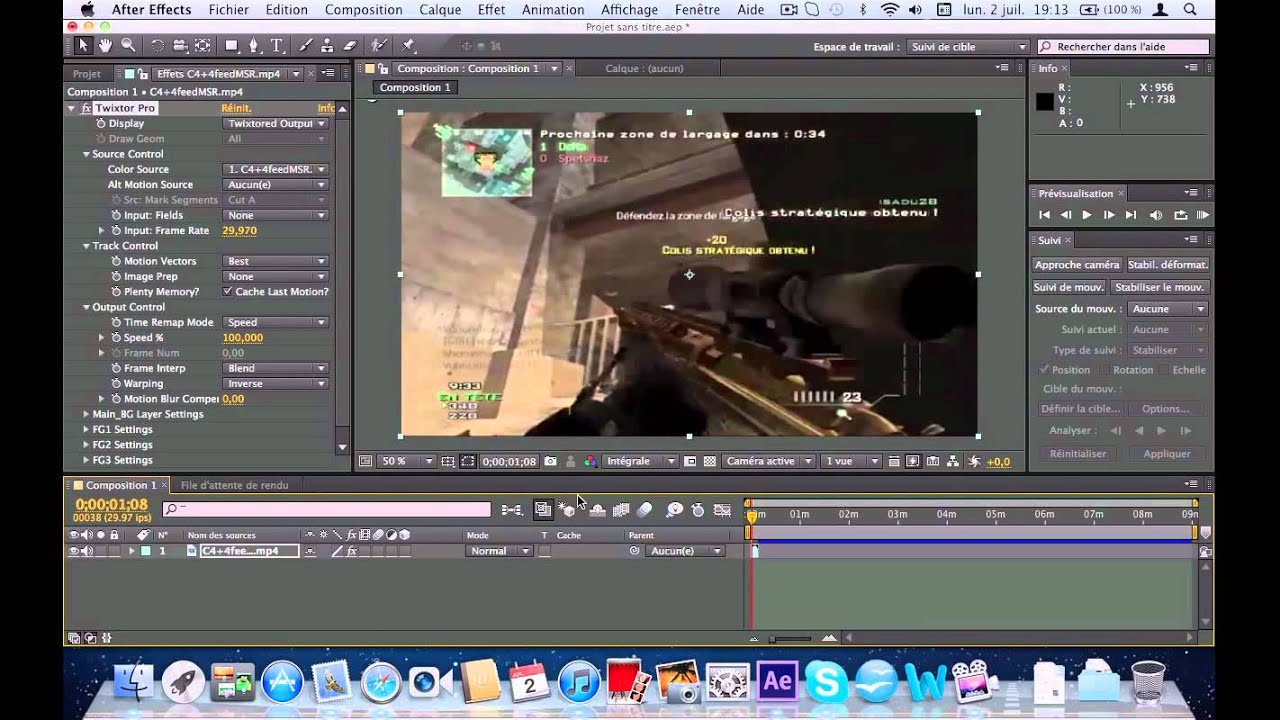Select the Selection arrow tool
The image size is (1280, 720).
[83, 45]
